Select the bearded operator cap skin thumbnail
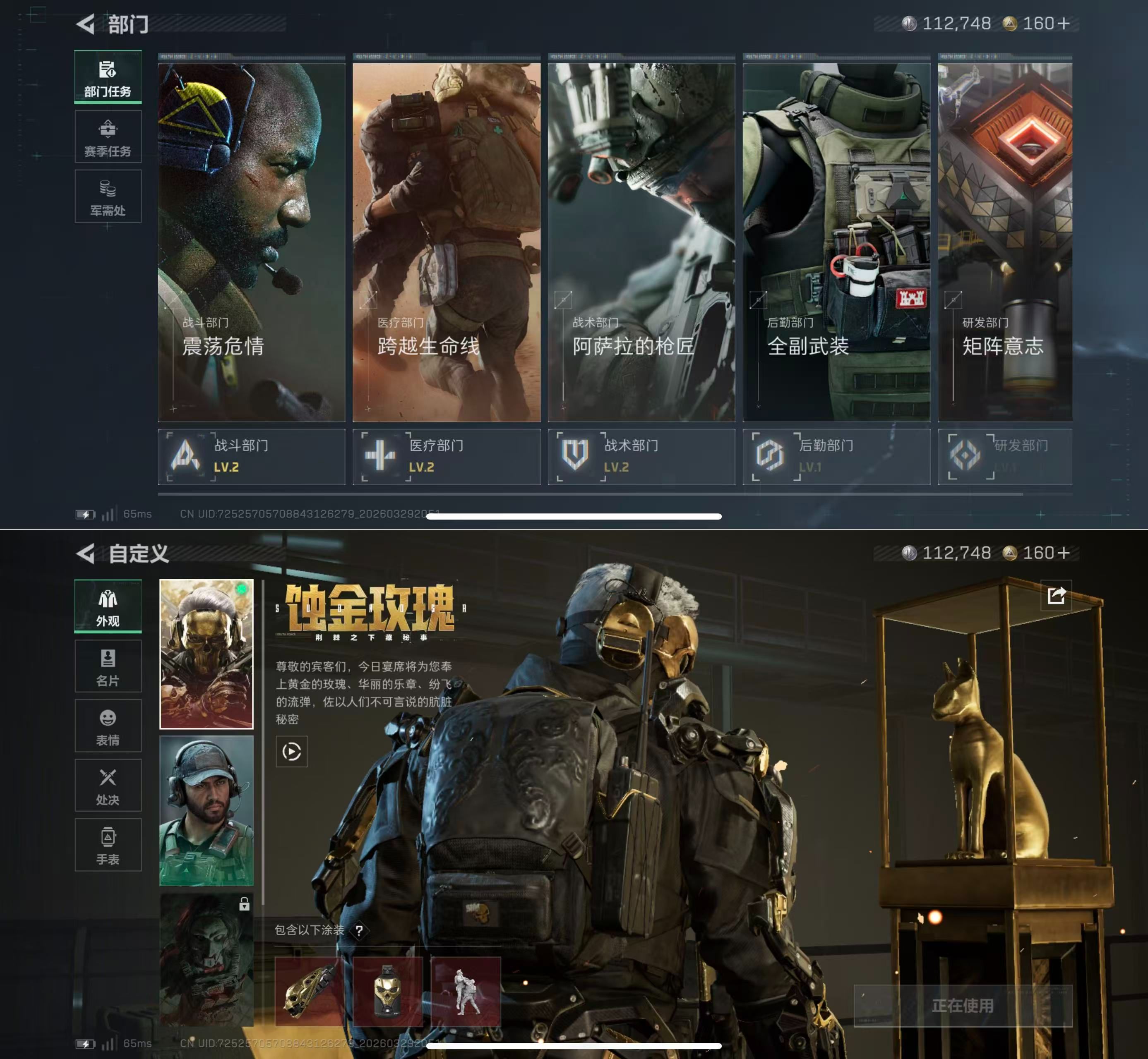Viewport: 1148px width, 1059px height. [x=207, y=811]
